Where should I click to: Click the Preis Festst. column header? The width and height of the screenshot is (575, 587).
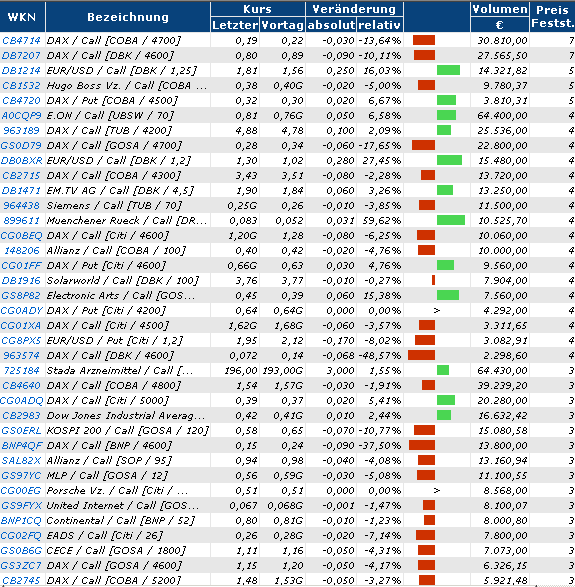coord(553,17)
